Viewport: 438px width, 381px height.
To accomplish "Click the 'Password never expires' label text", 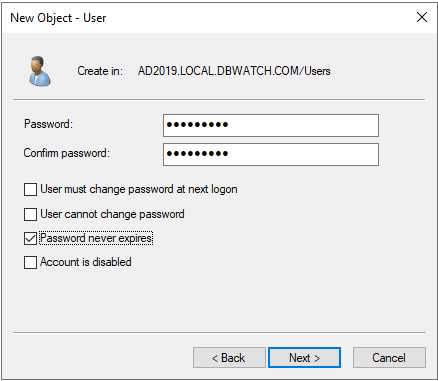I will coord(96,238).
